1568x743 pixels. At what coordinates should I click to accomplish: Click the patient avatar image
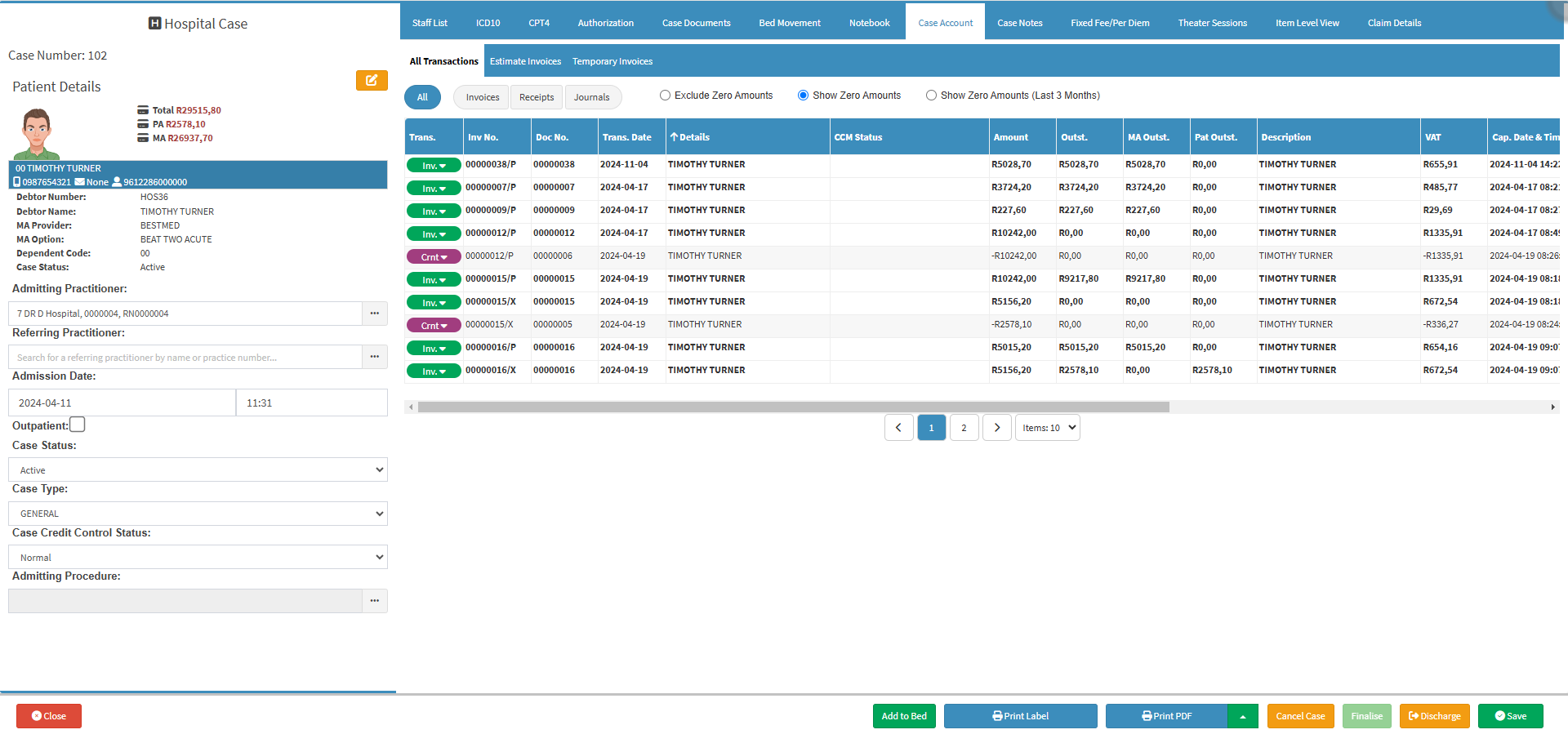point(37,133)
